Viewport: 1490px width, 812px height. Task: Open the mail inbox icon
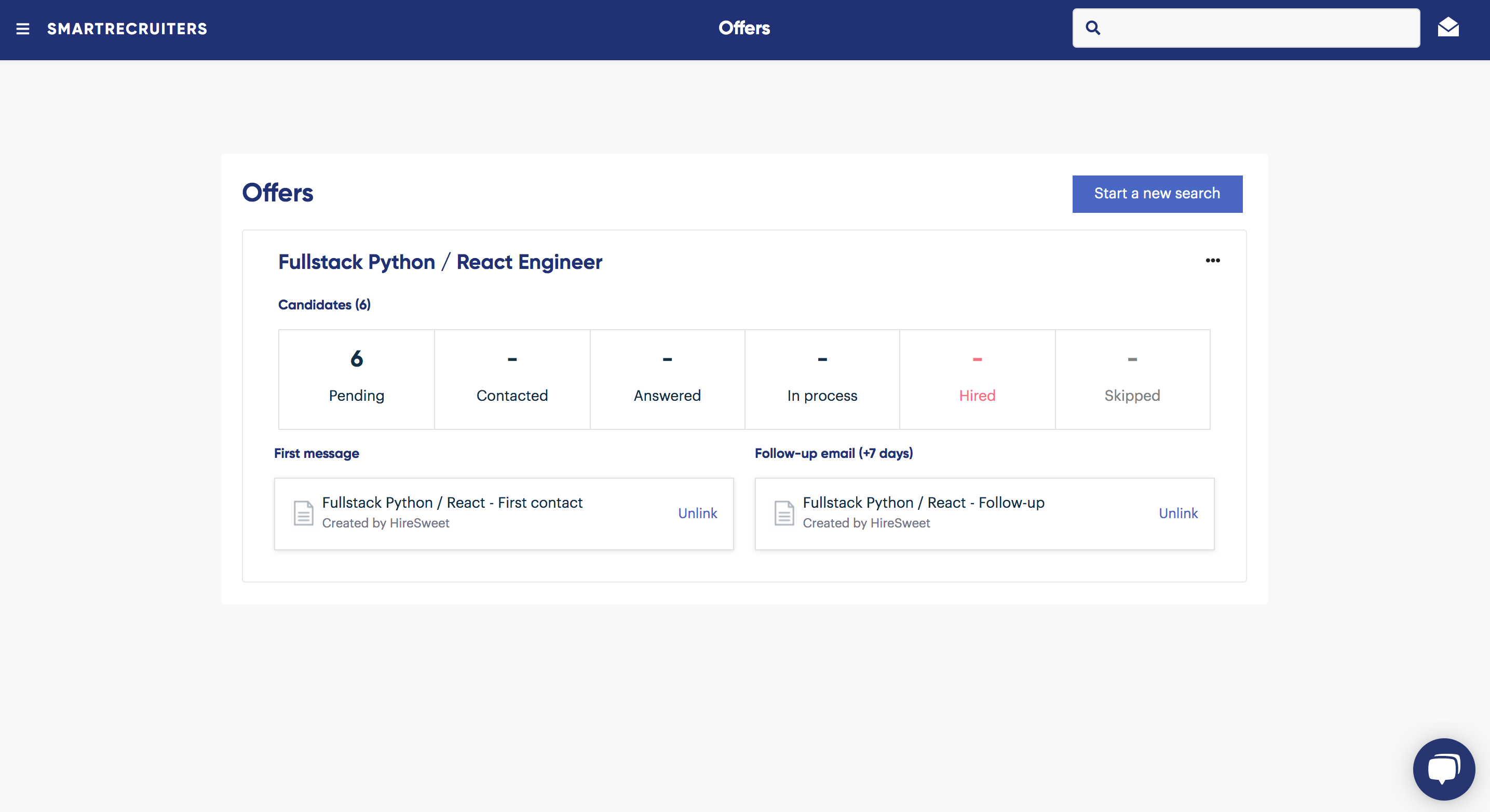[x=1448, y=27]
